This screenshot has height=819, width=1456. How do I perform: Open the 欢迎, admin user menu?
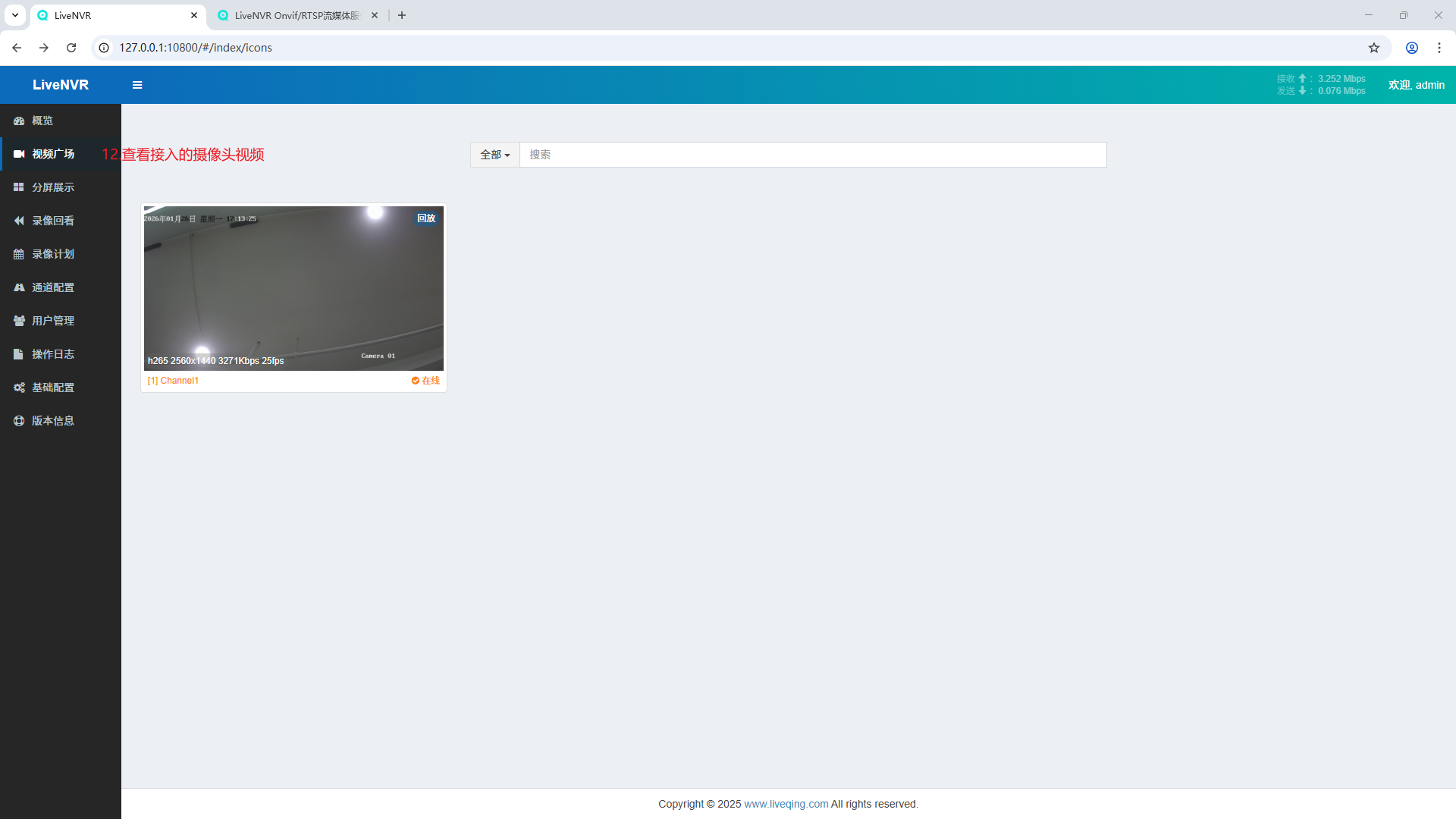(x=1416, y=85)
